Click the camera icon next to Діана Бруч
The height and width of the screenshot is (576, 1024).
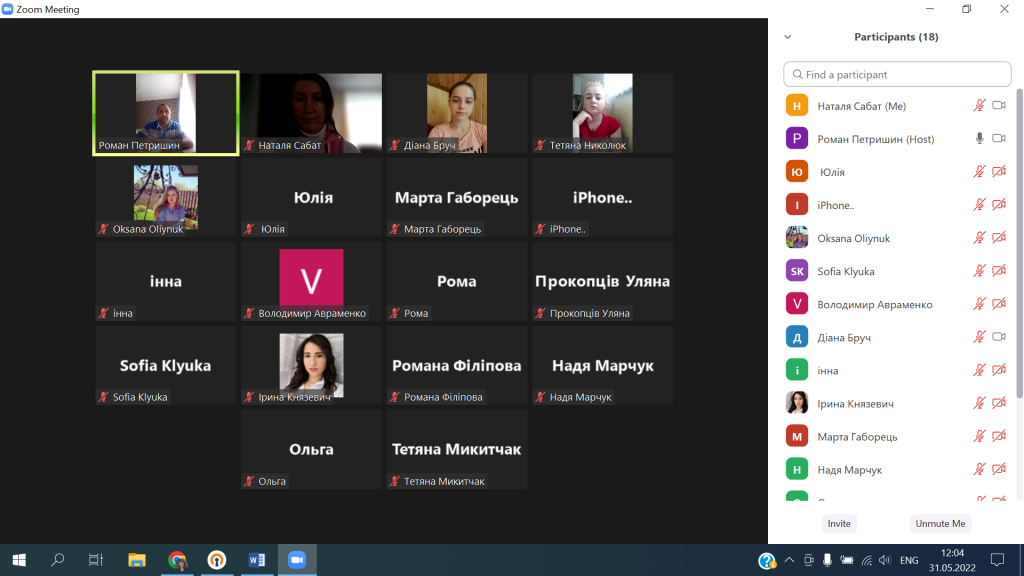pyautogui.click(x=998, y=337)
